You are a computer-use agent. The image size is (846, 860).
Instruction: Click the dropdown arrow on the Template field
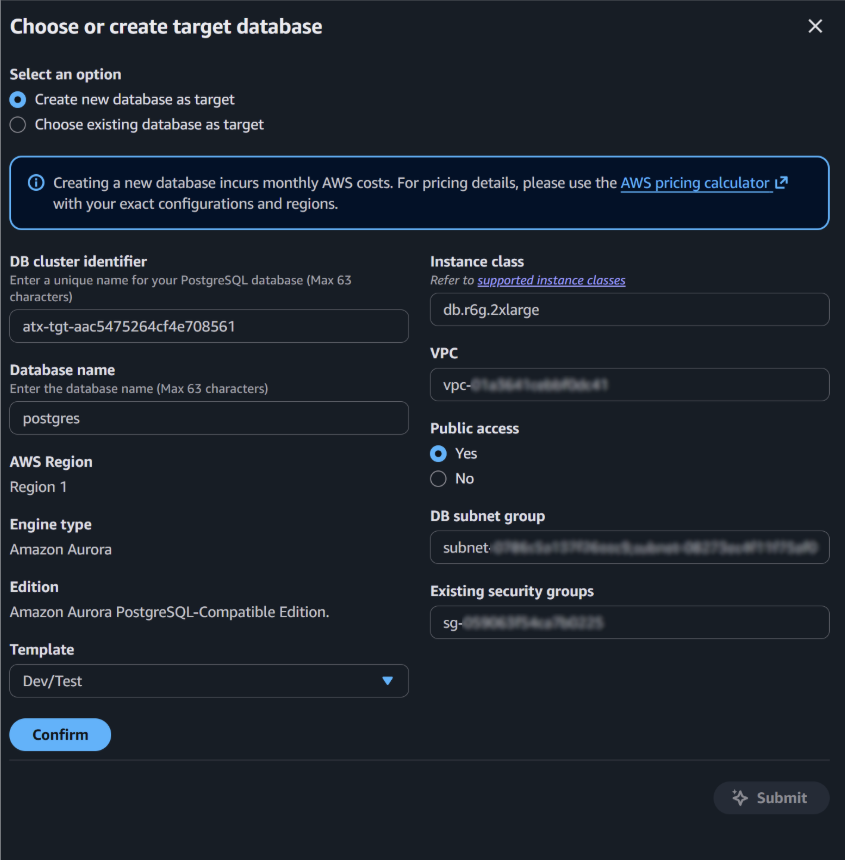(389, 681)
